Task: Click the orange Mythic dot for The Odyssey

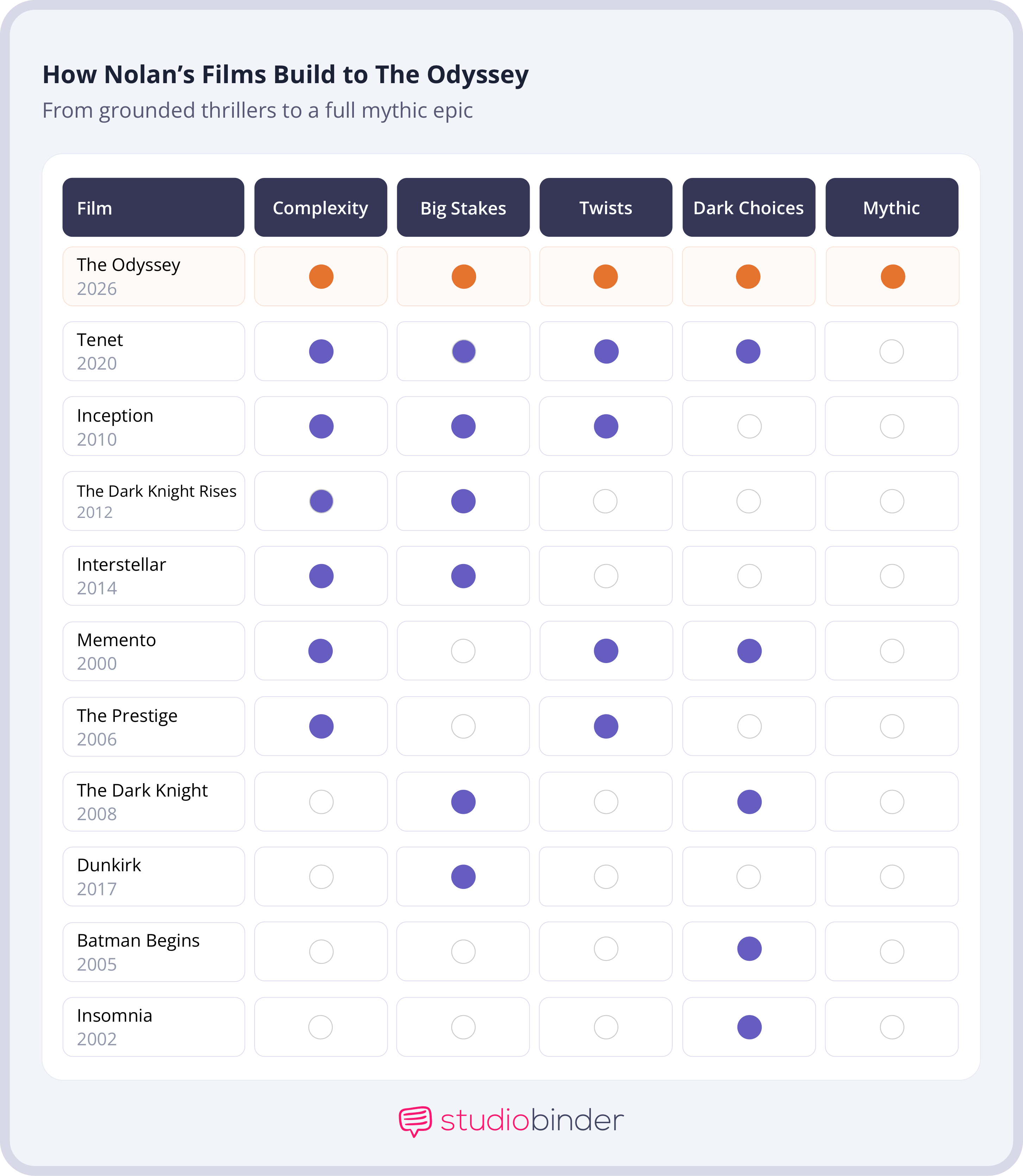Action: coord(892,277)
